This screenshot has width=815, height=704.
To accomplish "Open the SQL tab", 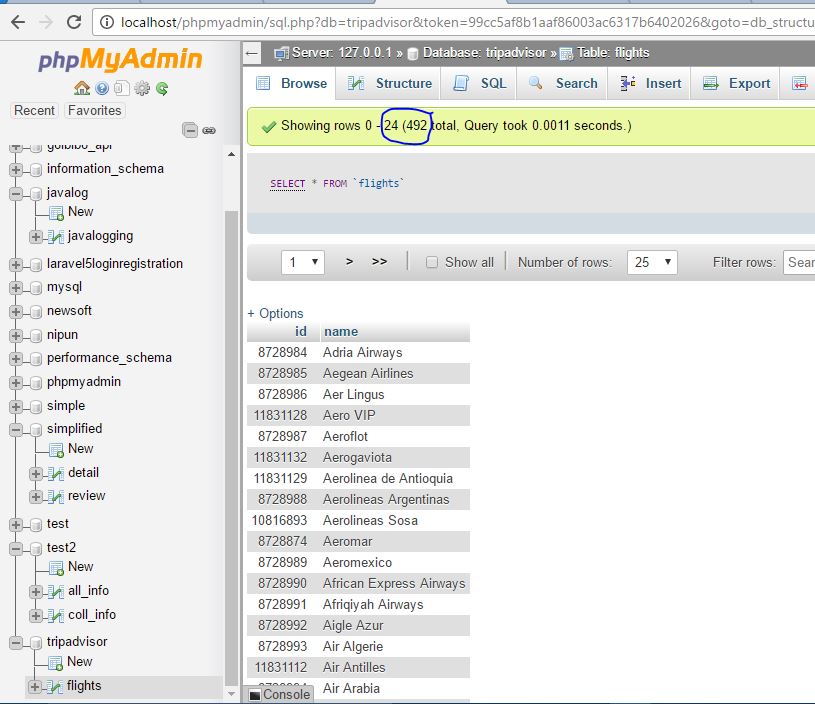I will (479, 83).
